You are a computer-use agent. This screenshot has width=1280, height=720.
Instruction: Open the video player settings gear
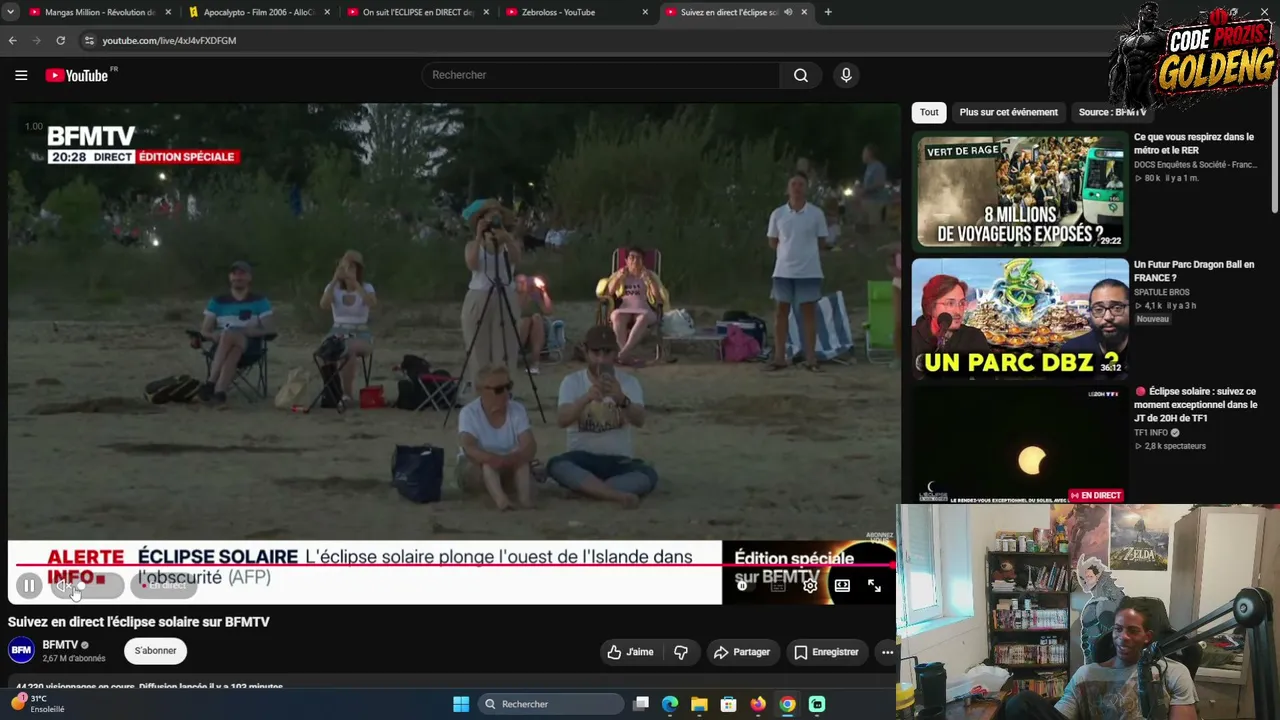(810, 586)
